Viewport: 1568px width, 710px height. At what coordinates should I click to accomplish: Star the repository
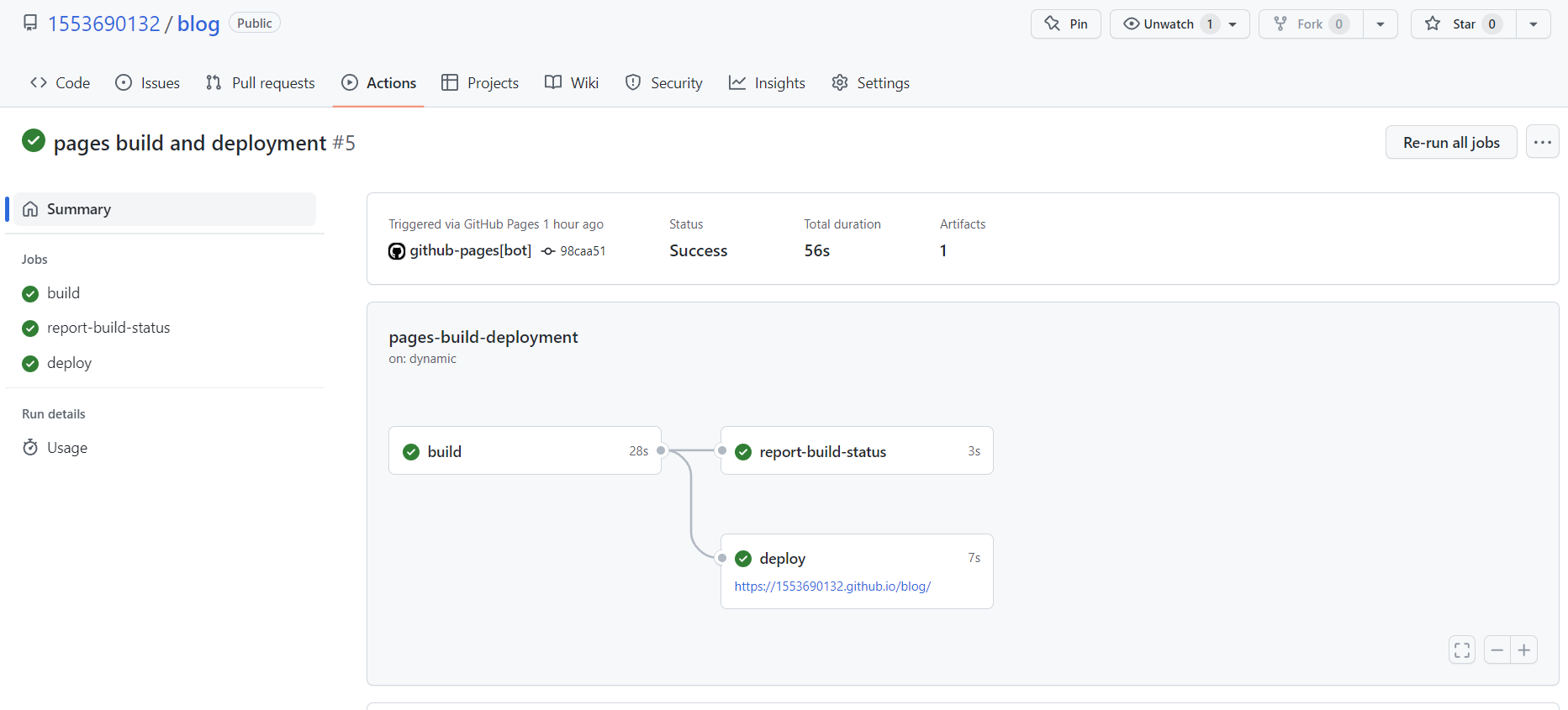(x=1464, y=24)
